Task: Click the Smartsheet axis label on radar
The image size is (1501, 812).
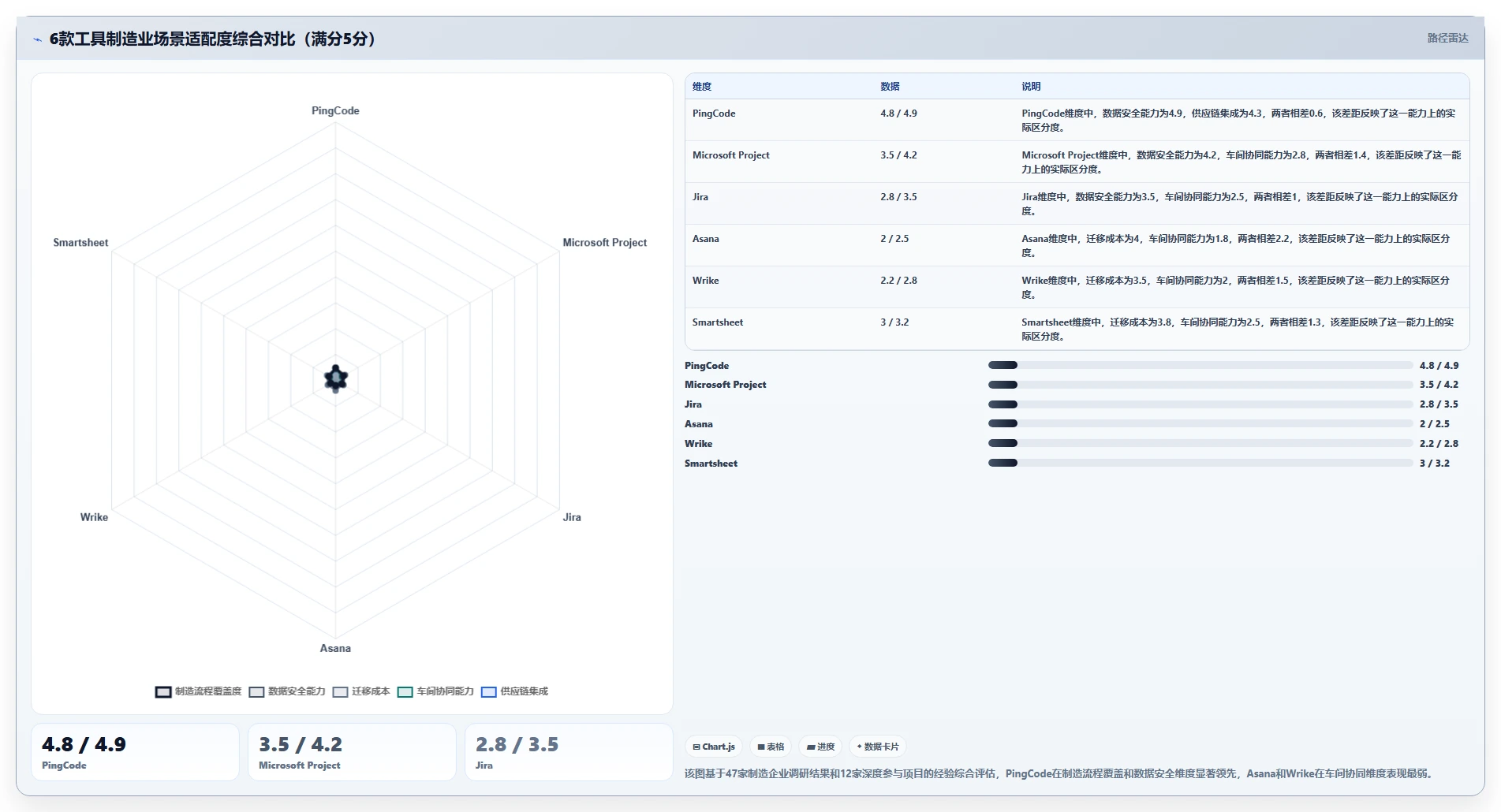Action: pos(80,243)
